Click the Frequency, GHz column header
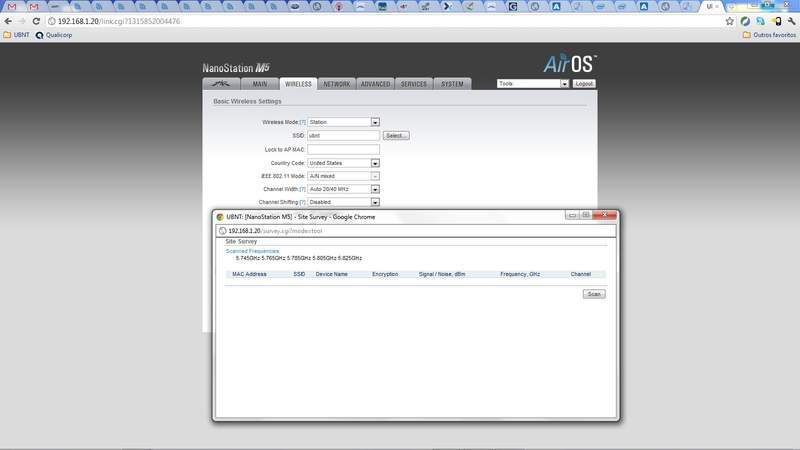Image resolution: width=800 pixels, height=450 pixels. [x=520, y=274]
